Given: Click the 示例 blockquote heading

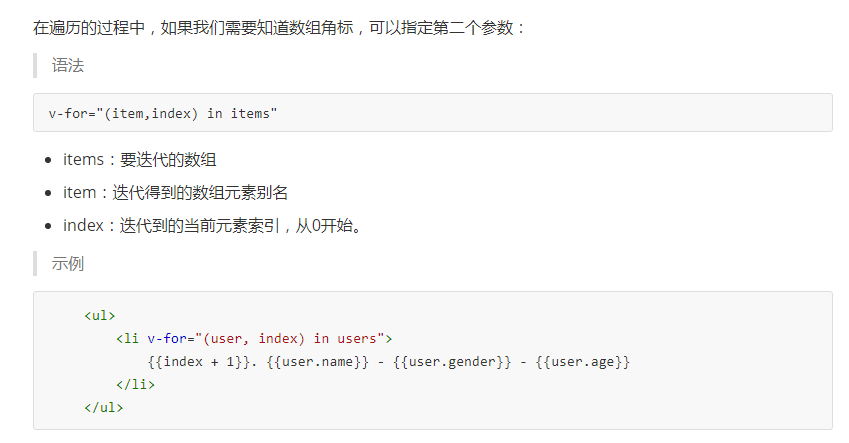Looking at the screenshot, I should pos(68,264).
